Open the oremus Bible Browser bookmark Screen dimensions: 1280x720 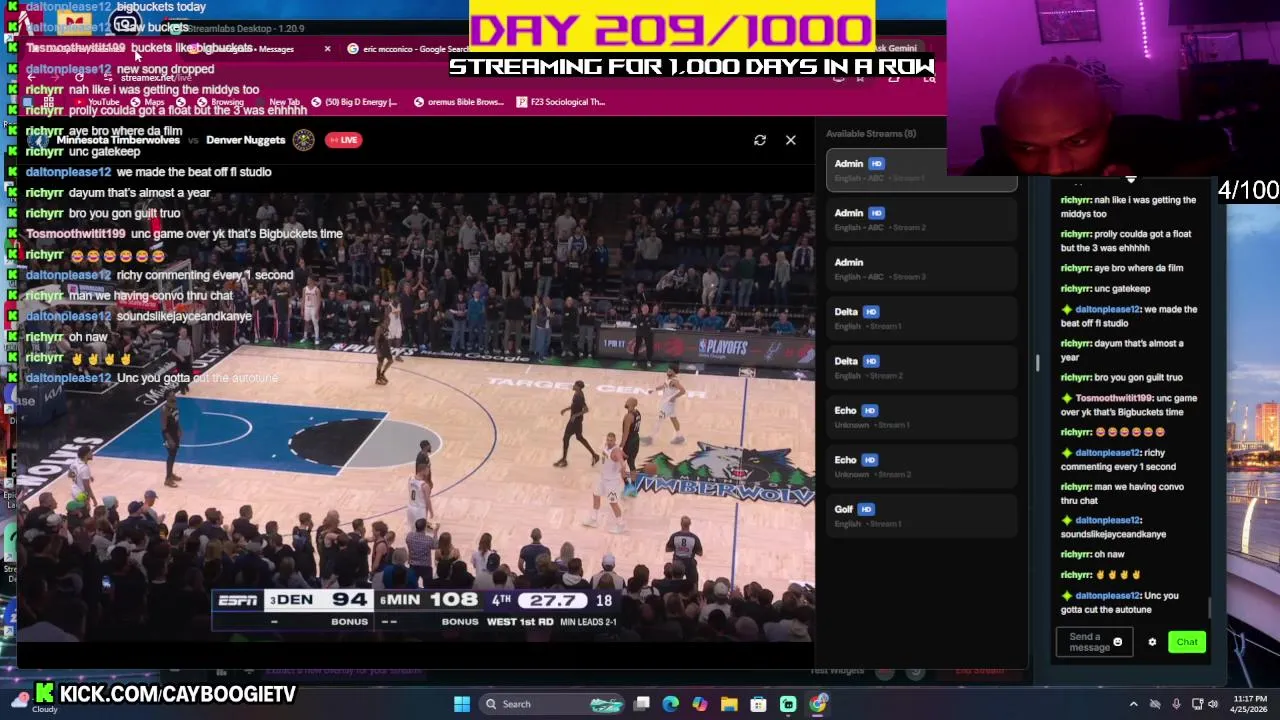pos(459,102)
